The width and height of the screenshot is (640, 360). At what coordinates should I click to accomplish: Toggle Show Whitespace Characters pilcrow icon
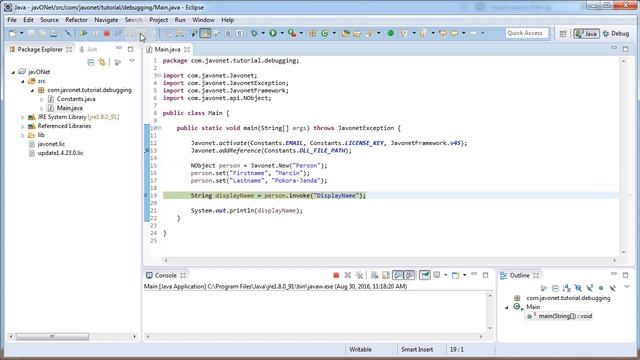click(240, 33)
